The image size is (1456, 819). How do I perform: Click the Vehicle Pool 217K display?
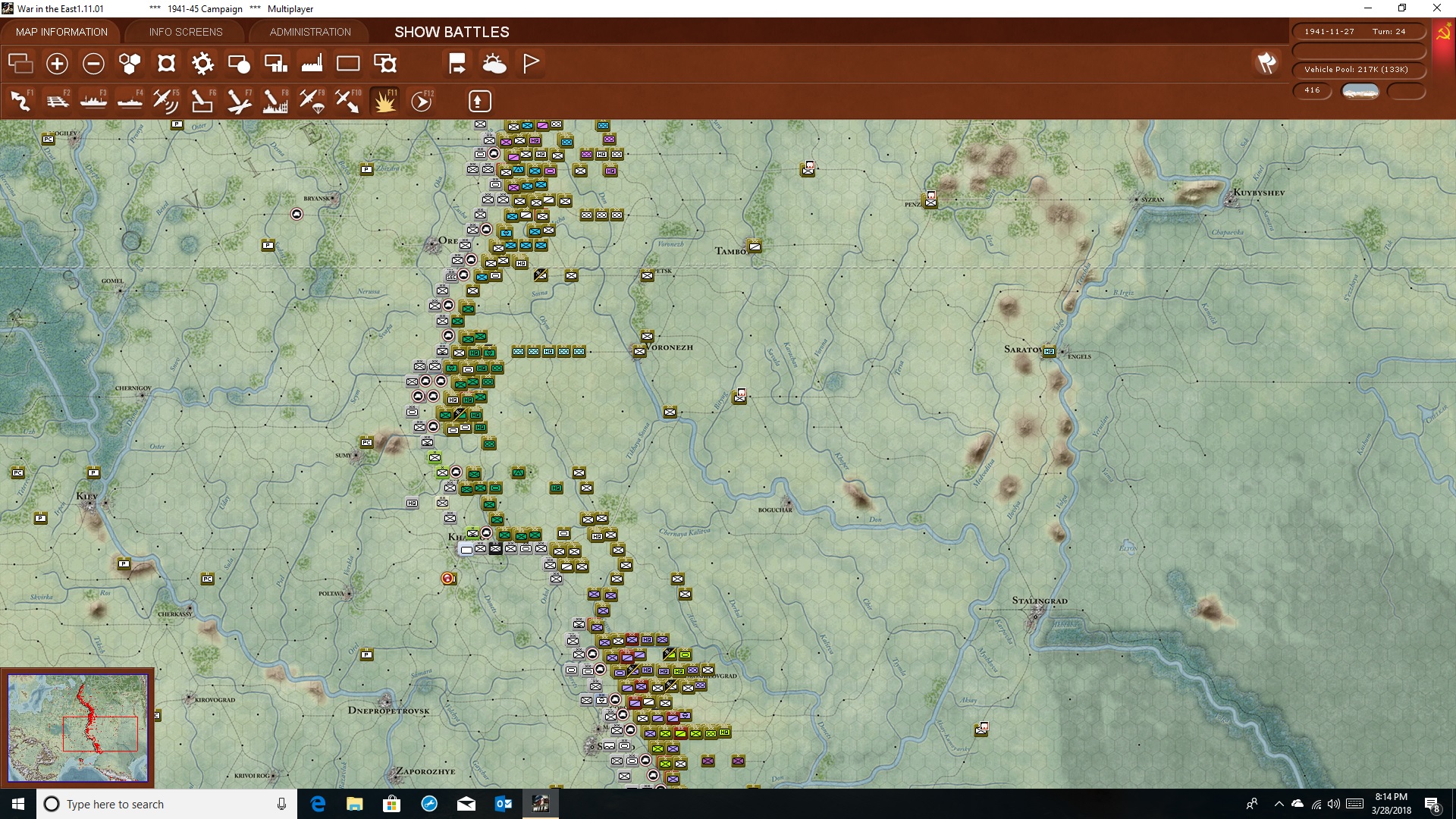point(1358,70)
